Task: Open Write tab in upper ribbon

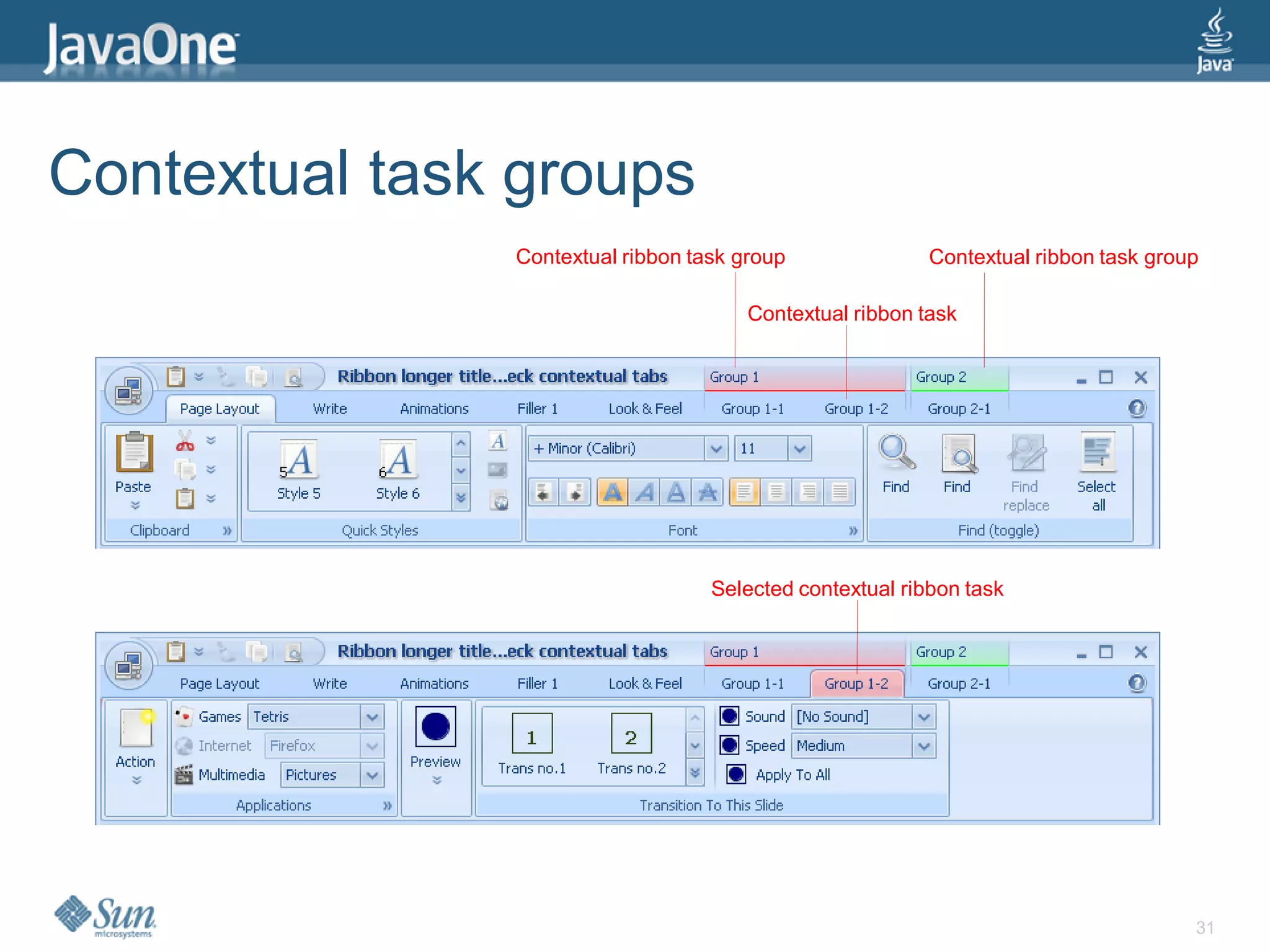Action: click(x=330, y=409)
